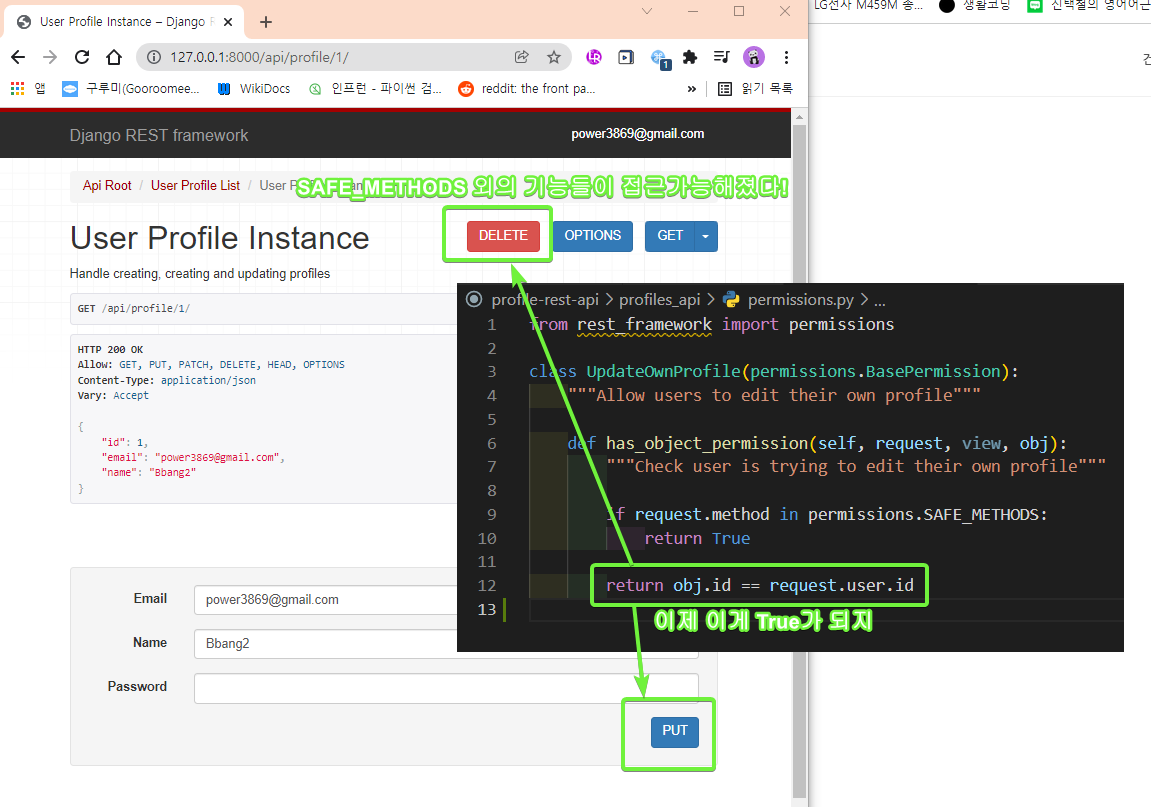Open the purple panda profile avatar

[753, 57]
